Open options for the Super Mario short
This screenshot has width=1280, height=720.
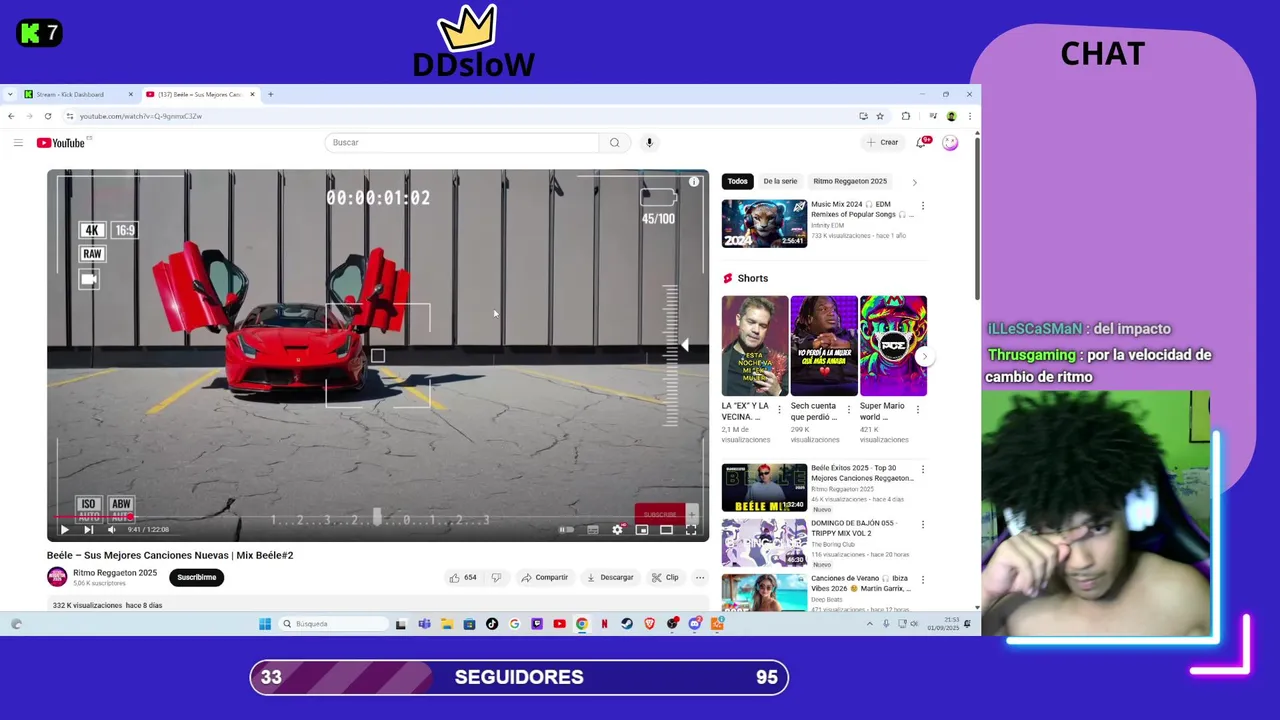918,409
